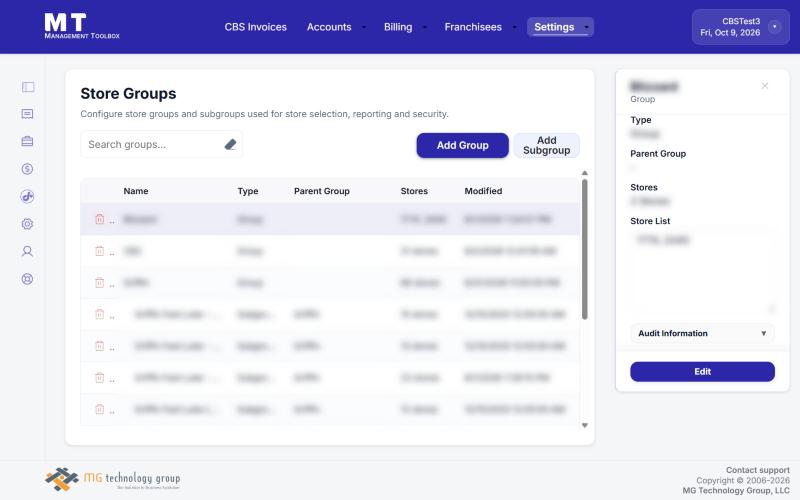Click the Store List text box
The height and width of the screenshot is (500, 800).
point(702,272)
